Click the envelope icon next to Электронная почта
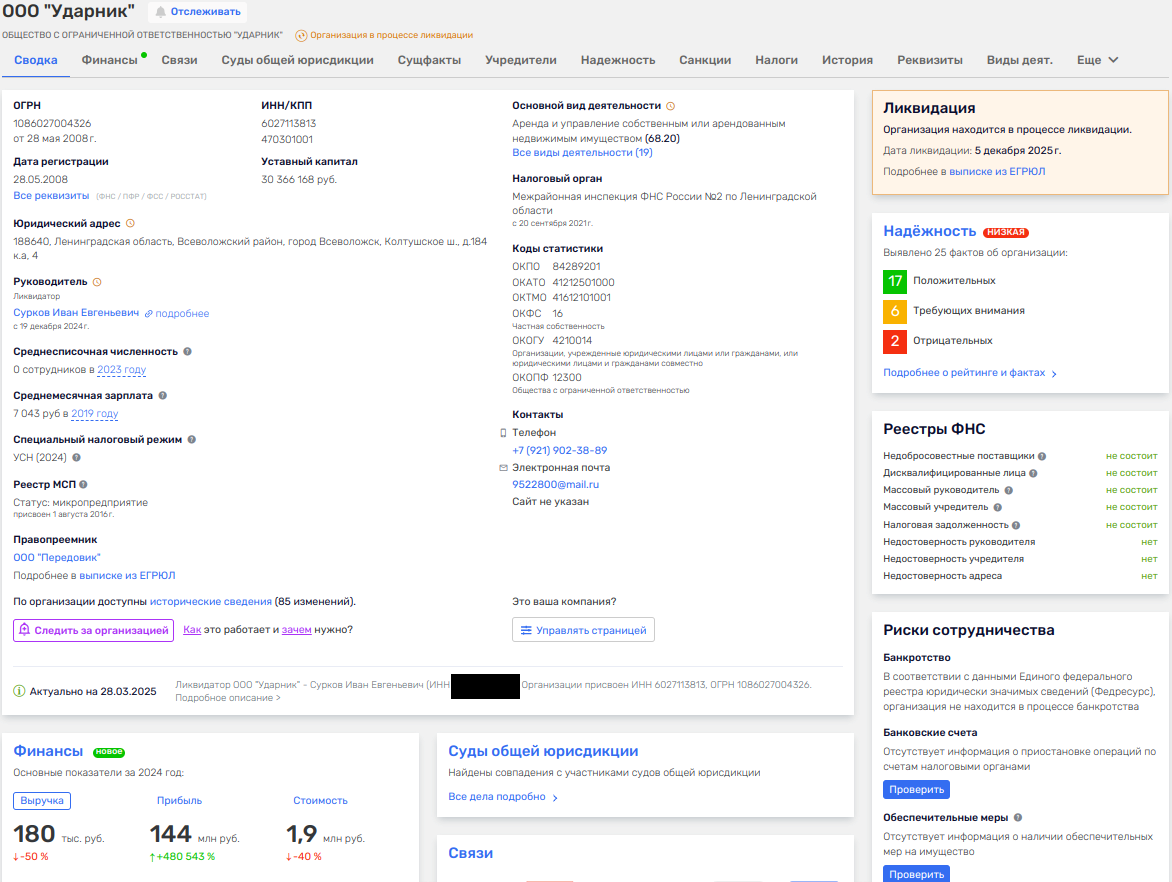Screen dimensions: 1172x882 503,468
